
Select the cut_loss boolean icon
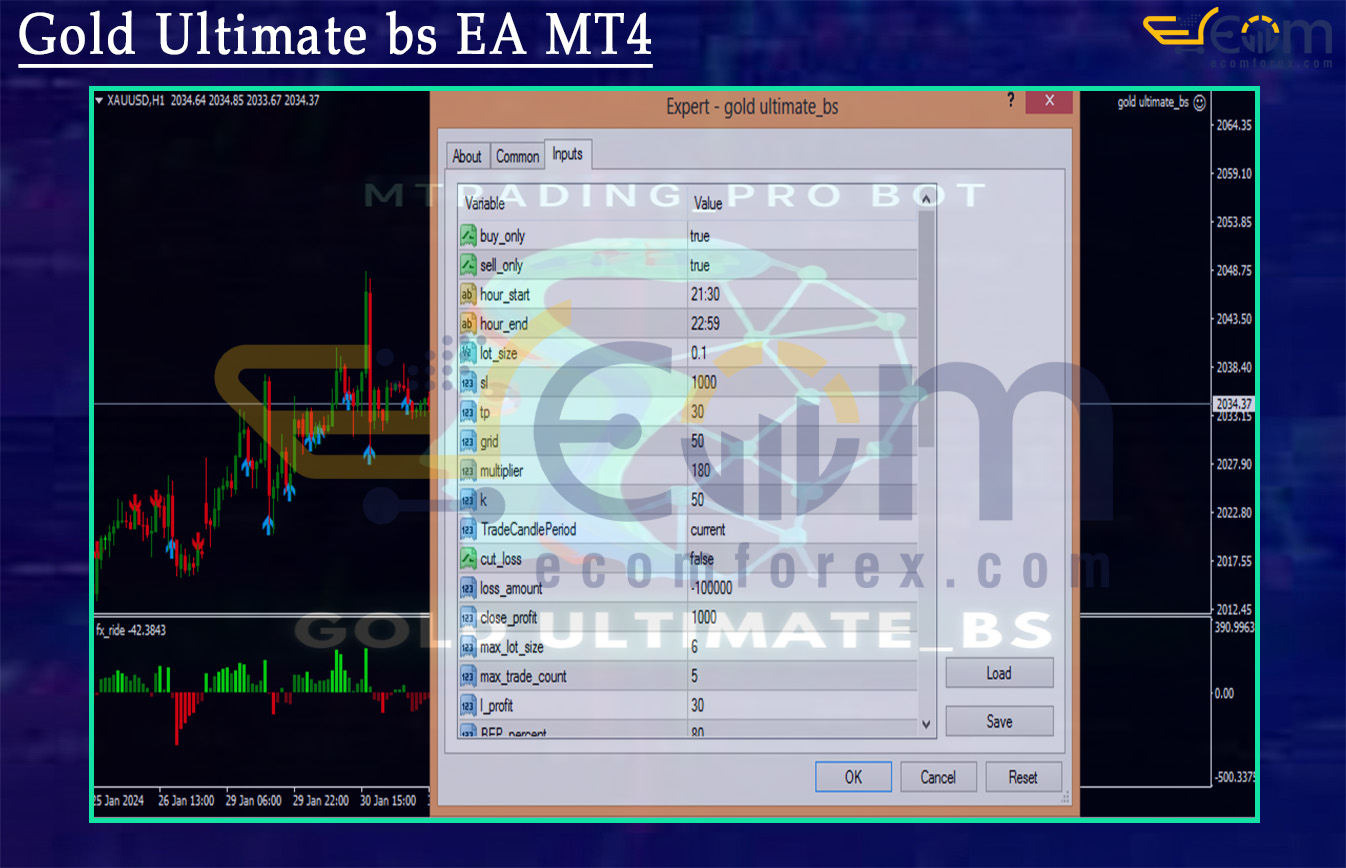[468, 559]
